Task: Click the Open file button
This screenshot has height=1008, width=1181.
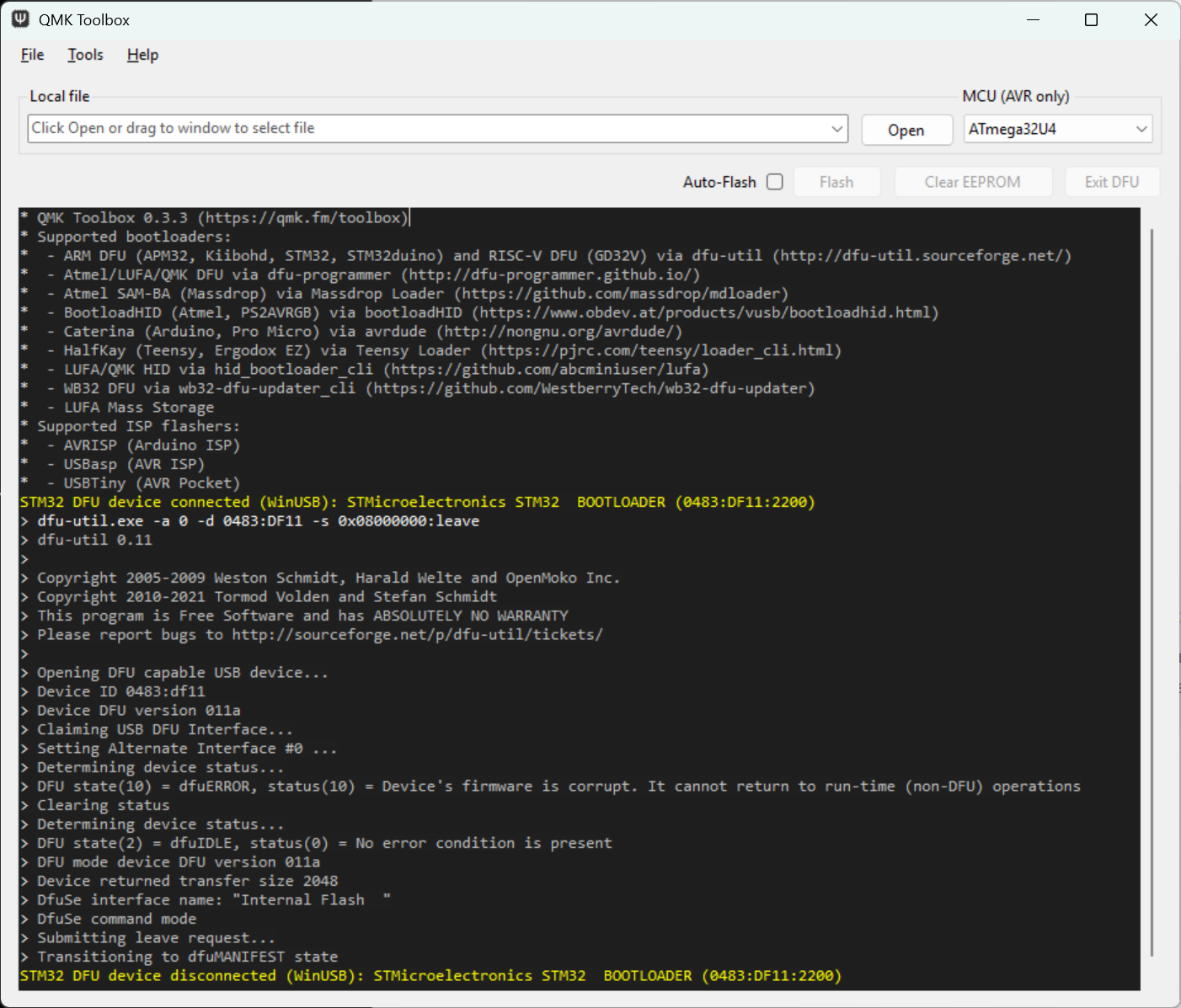Action: [x=906, y=131]
